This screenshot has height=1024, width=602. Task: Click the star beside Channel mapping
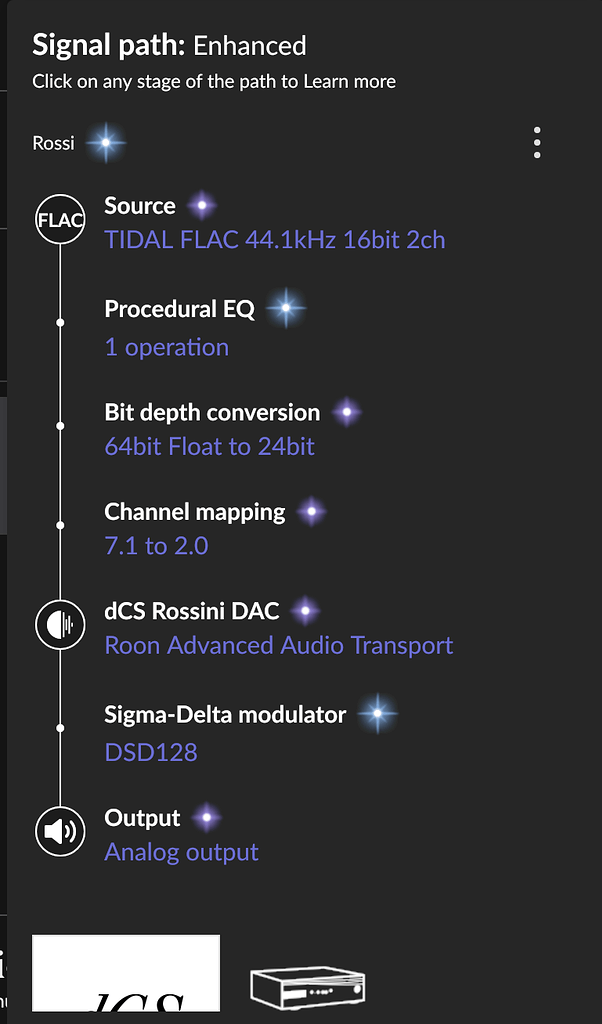tap(311, 511)
